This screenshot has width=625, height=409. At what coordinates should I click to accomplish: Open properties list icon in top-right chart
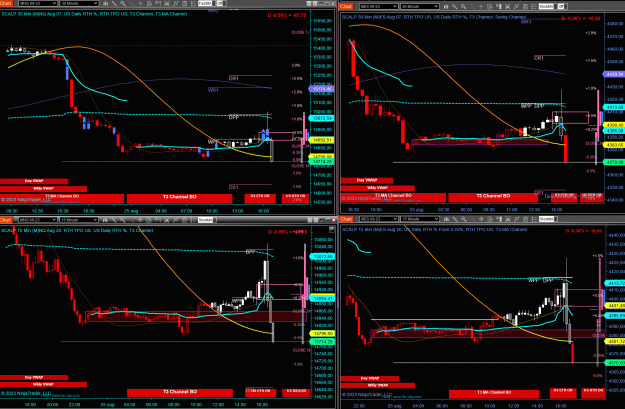coord(534,6)
